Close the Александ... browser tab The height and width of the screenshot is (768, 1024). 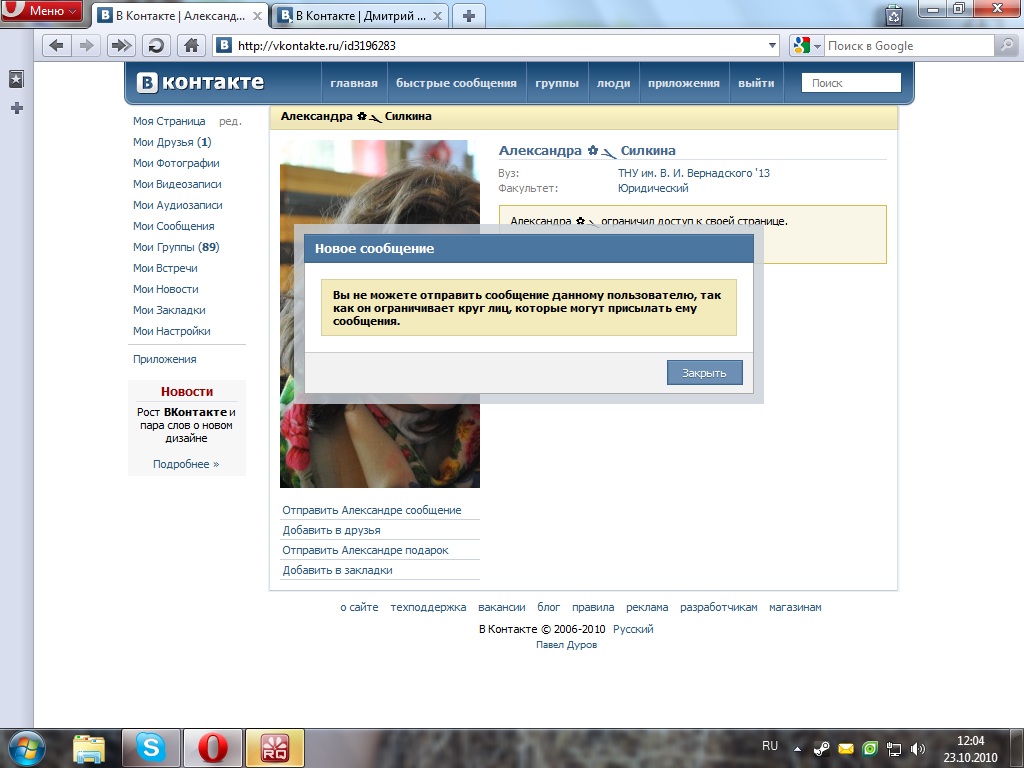point(257,16)
